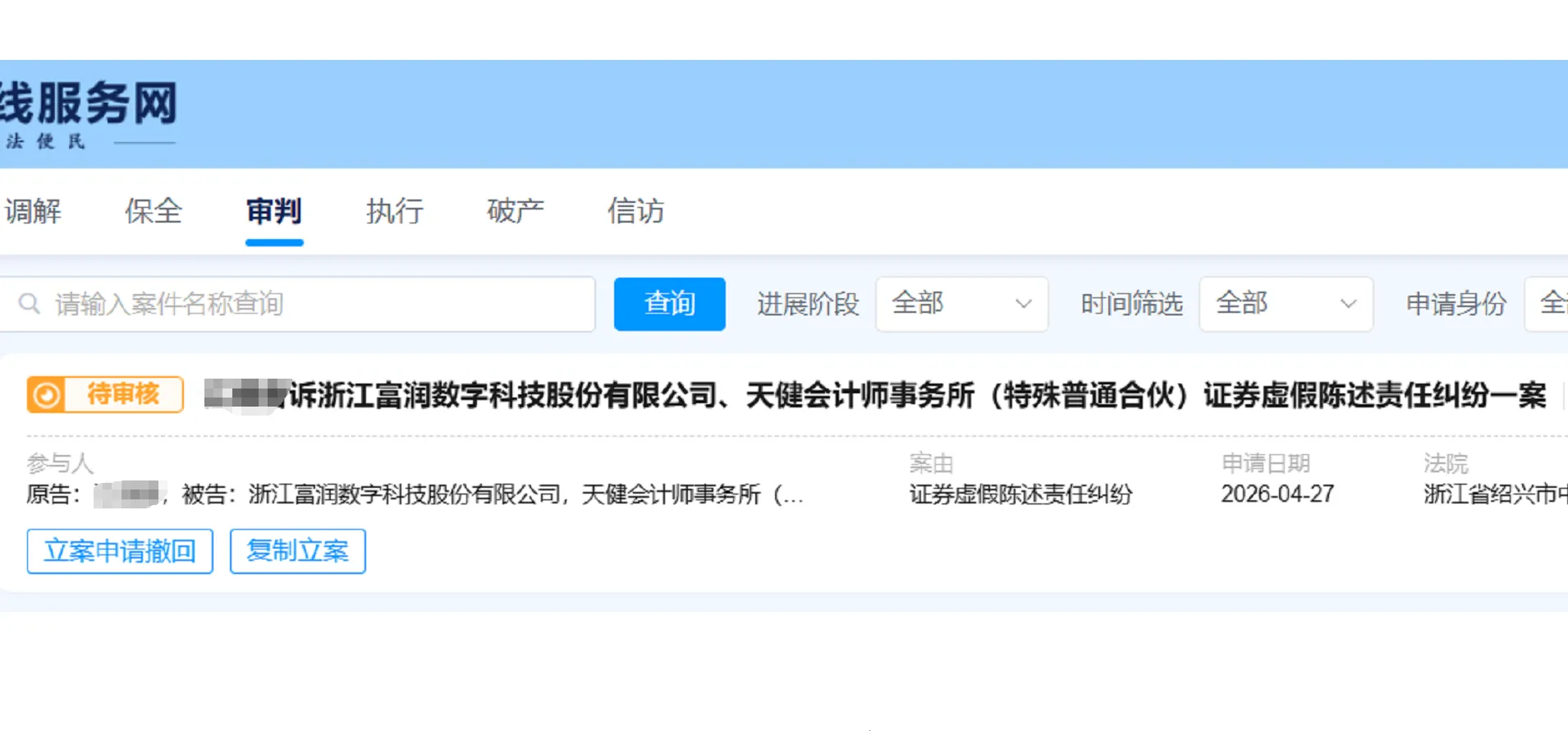Click the 立案申请撤回 button

tap(120, 551)
